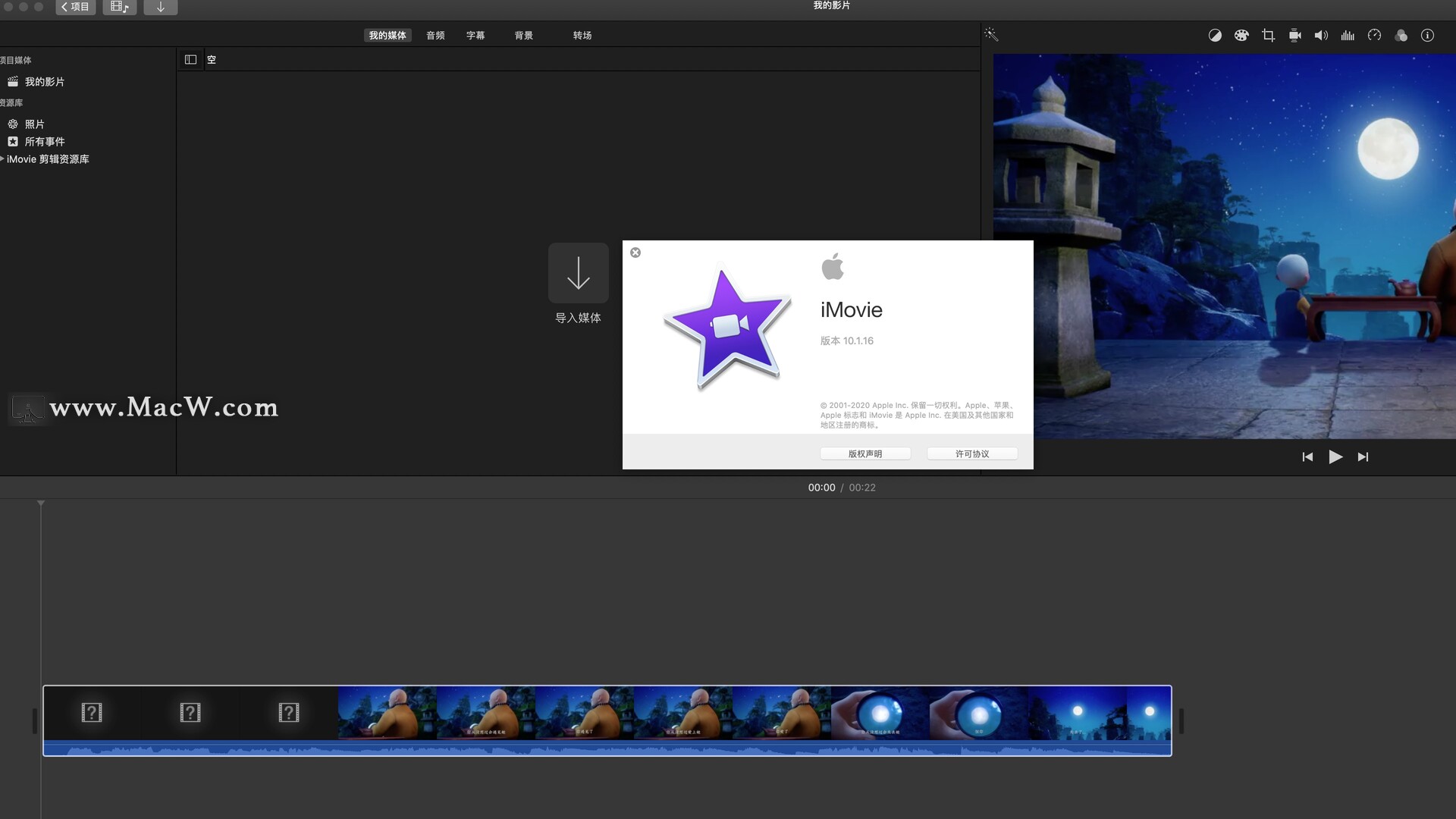1456x819 pixels.
Task: Toggle the media browser display button
Action: pos(119,7)
